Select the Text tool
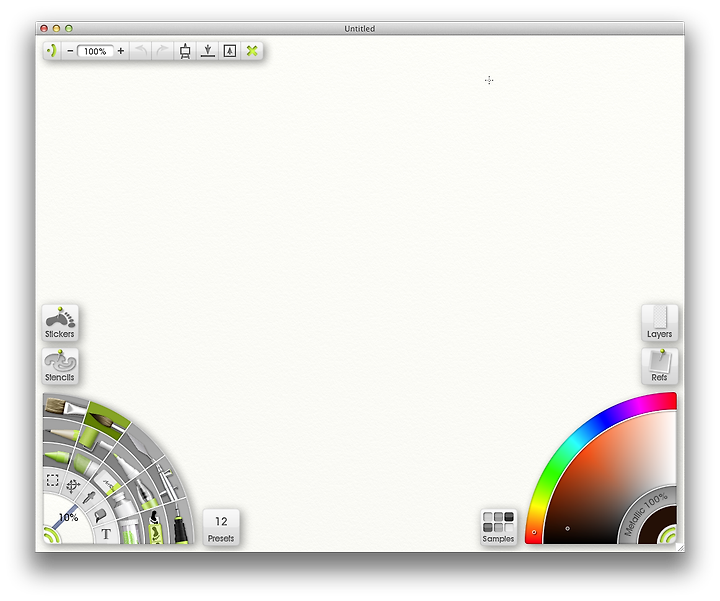 pos(106,534)
